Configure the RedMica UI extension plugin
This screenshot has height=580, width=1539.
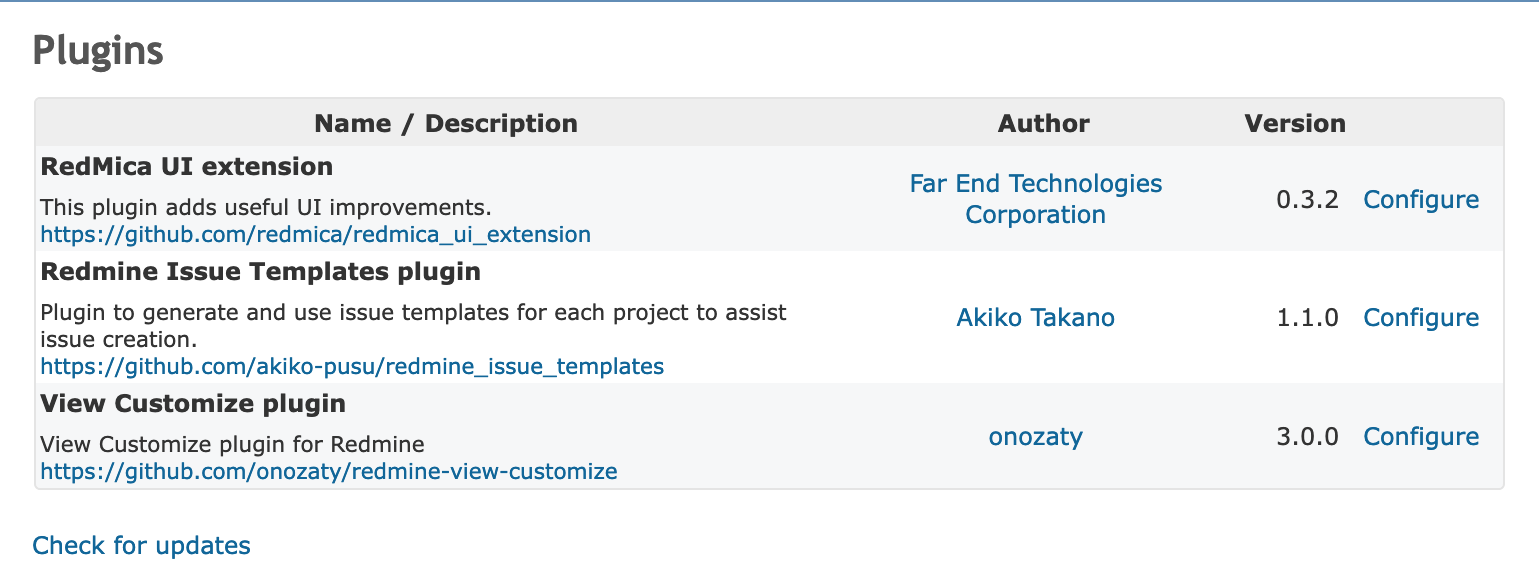pos(1421,200)
